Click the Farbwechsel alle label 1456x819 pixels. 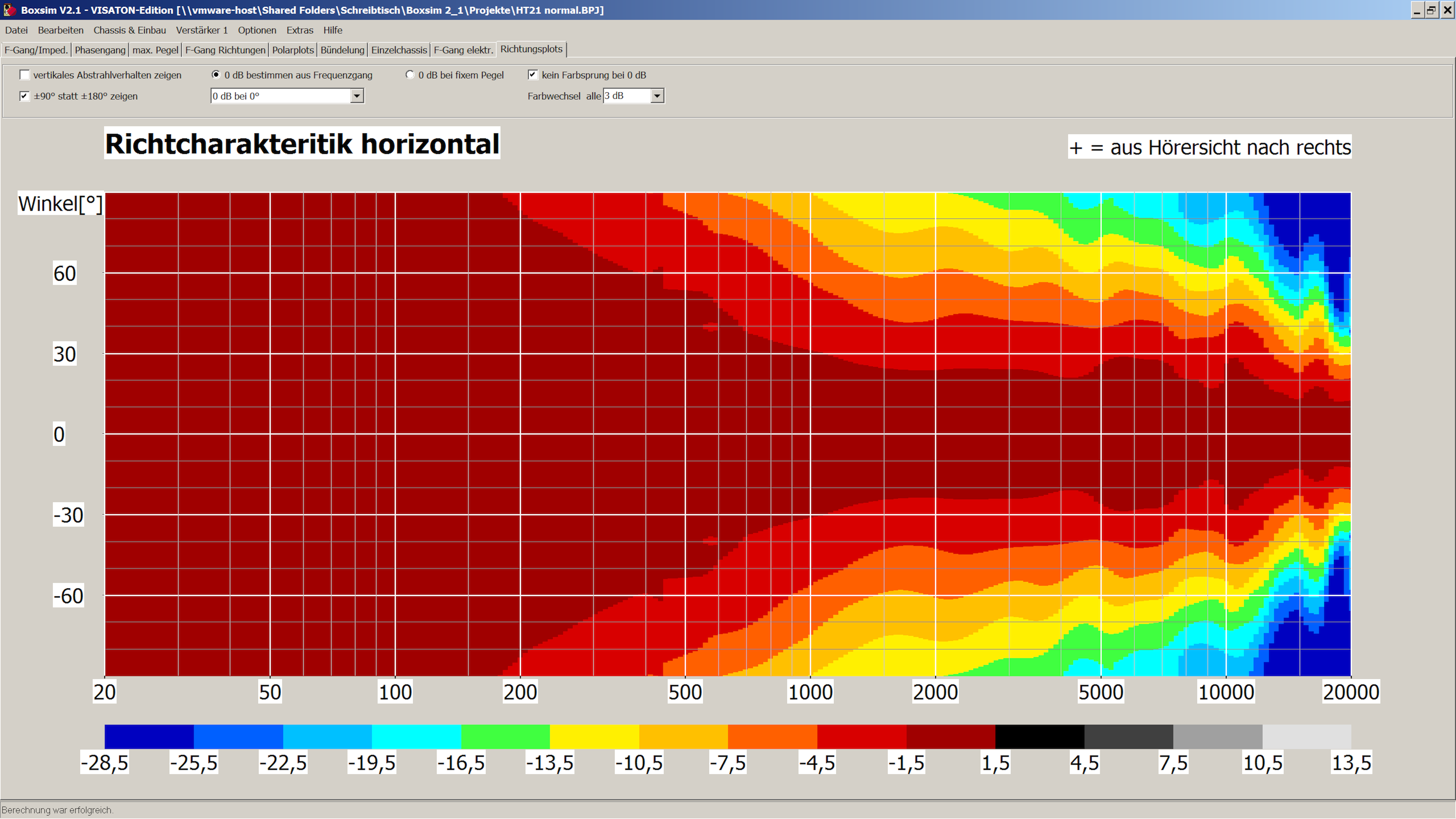564,96
